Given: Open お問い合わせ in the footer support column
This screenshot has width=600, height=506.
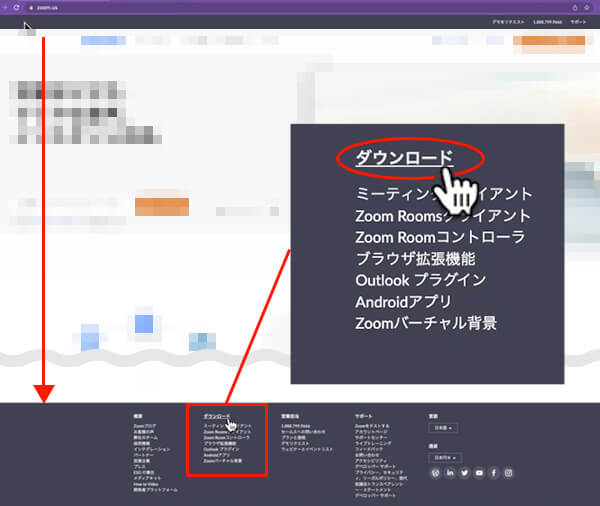Looking at the screenshot, I should [x=367, y=455].
